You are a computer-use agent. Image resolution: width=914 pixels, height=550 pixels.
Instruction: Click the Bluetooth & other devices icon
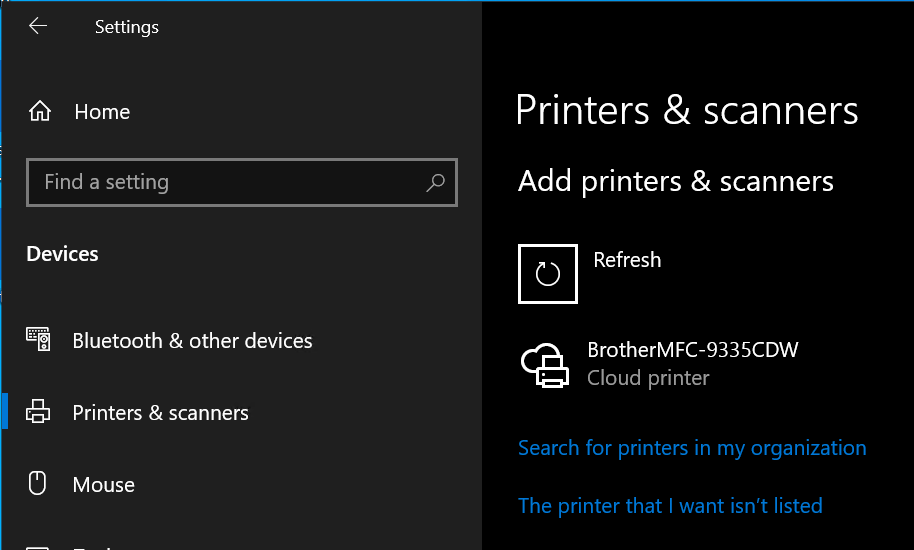[x=39, y=341]
